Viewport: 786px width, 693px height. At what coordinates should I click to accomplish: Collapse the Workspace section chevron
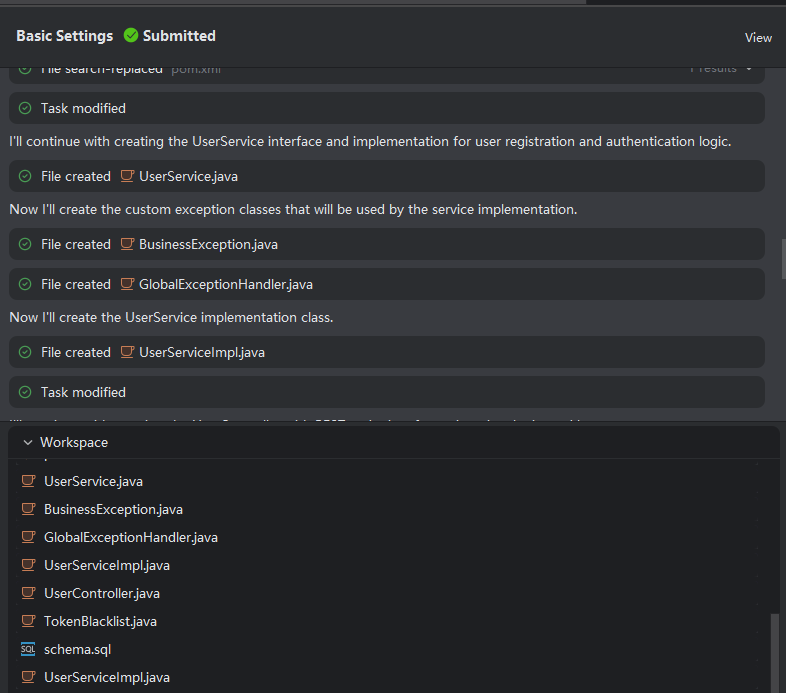(x=27, y=442)
